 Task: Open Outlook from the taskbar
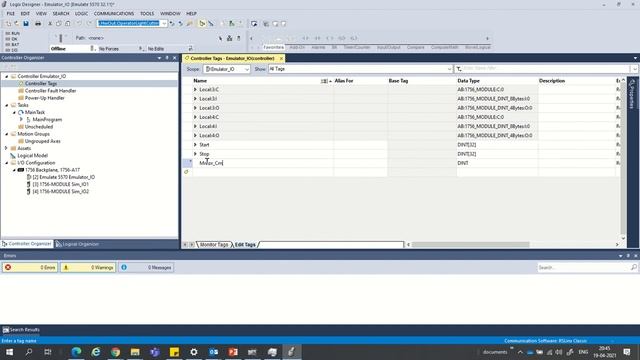tap(213, 351)
